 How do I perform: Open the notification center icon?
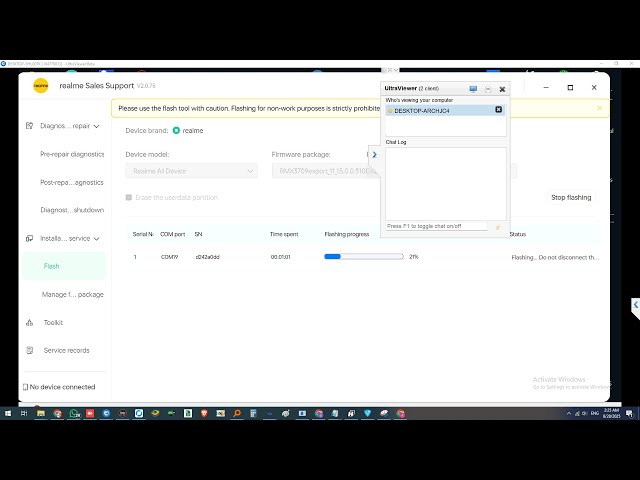[629, 413]
